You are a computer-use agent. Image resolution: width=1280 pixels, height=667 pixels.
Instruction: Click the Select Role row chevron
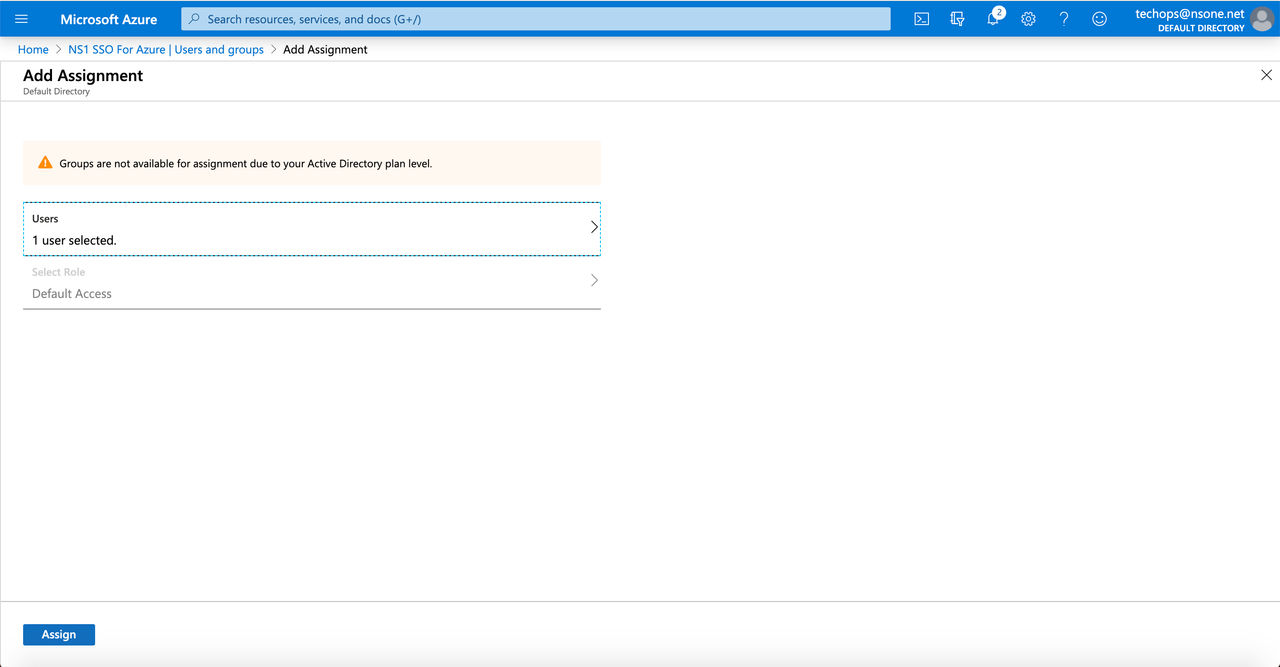tap(594, 280)
